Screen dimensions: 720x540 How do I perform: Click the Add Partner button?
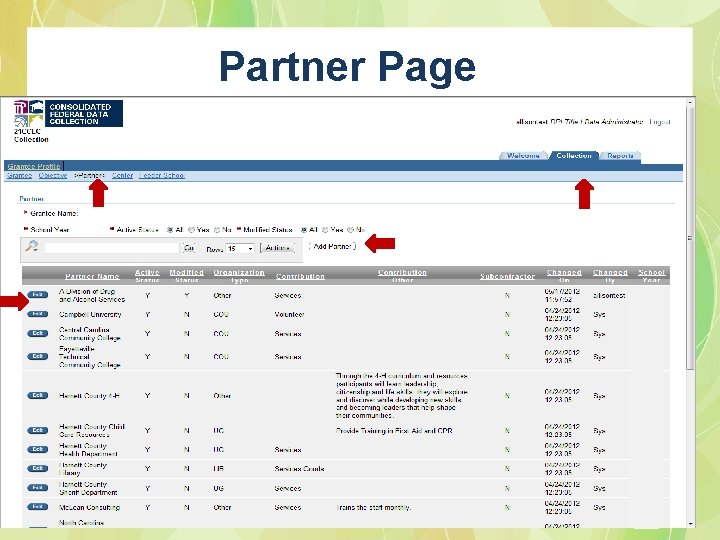pyautogui.click(x=332, y=246)
